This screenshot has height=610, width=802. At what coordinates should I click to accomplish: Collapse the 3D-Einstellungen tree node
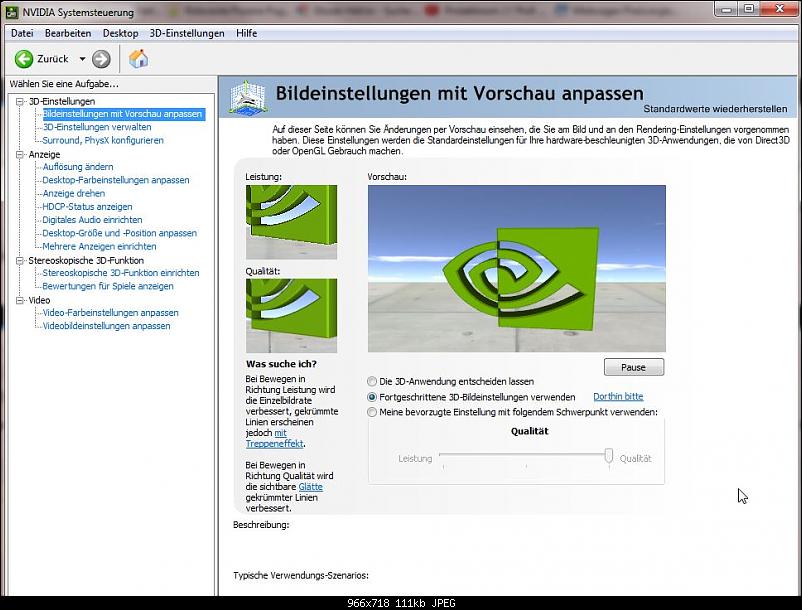click(x=19, y=101)
